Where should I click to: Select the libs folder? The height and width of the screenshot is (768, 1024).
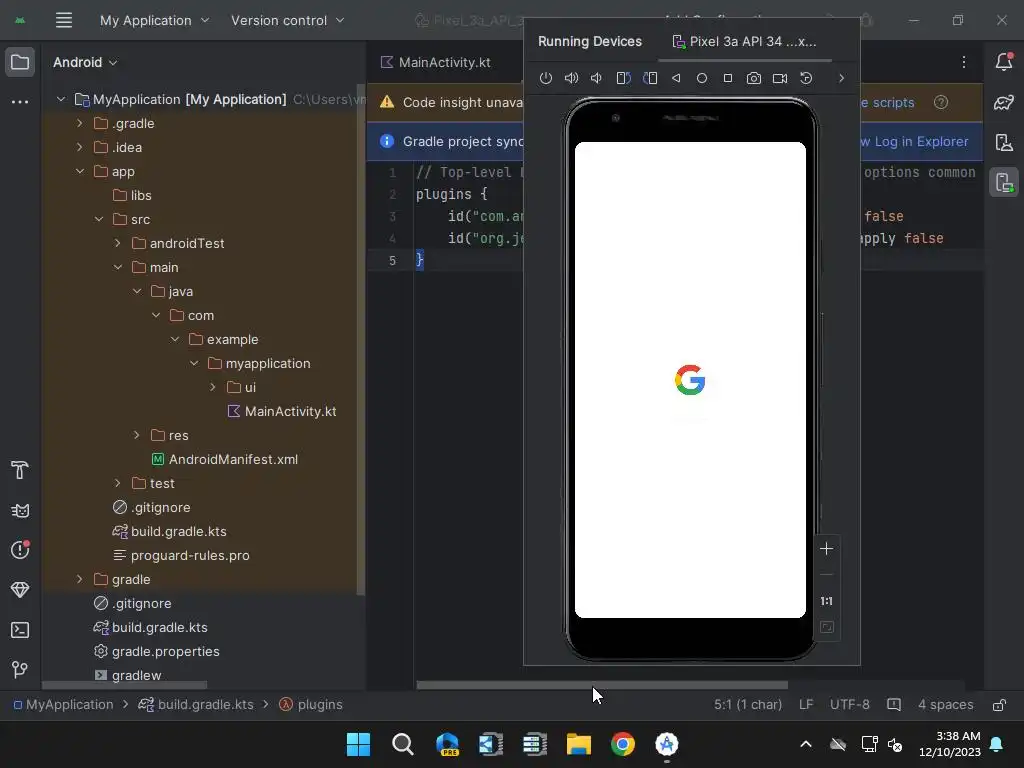tap(132, 195)
